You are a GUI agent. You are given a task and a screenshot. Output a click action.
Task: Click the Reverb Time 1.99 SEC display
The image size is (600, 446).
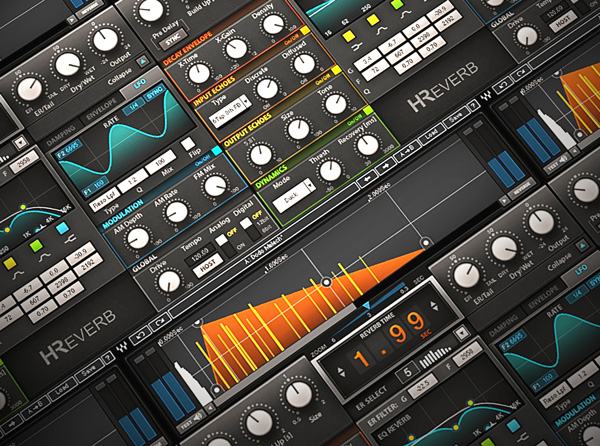click(391, 339)
